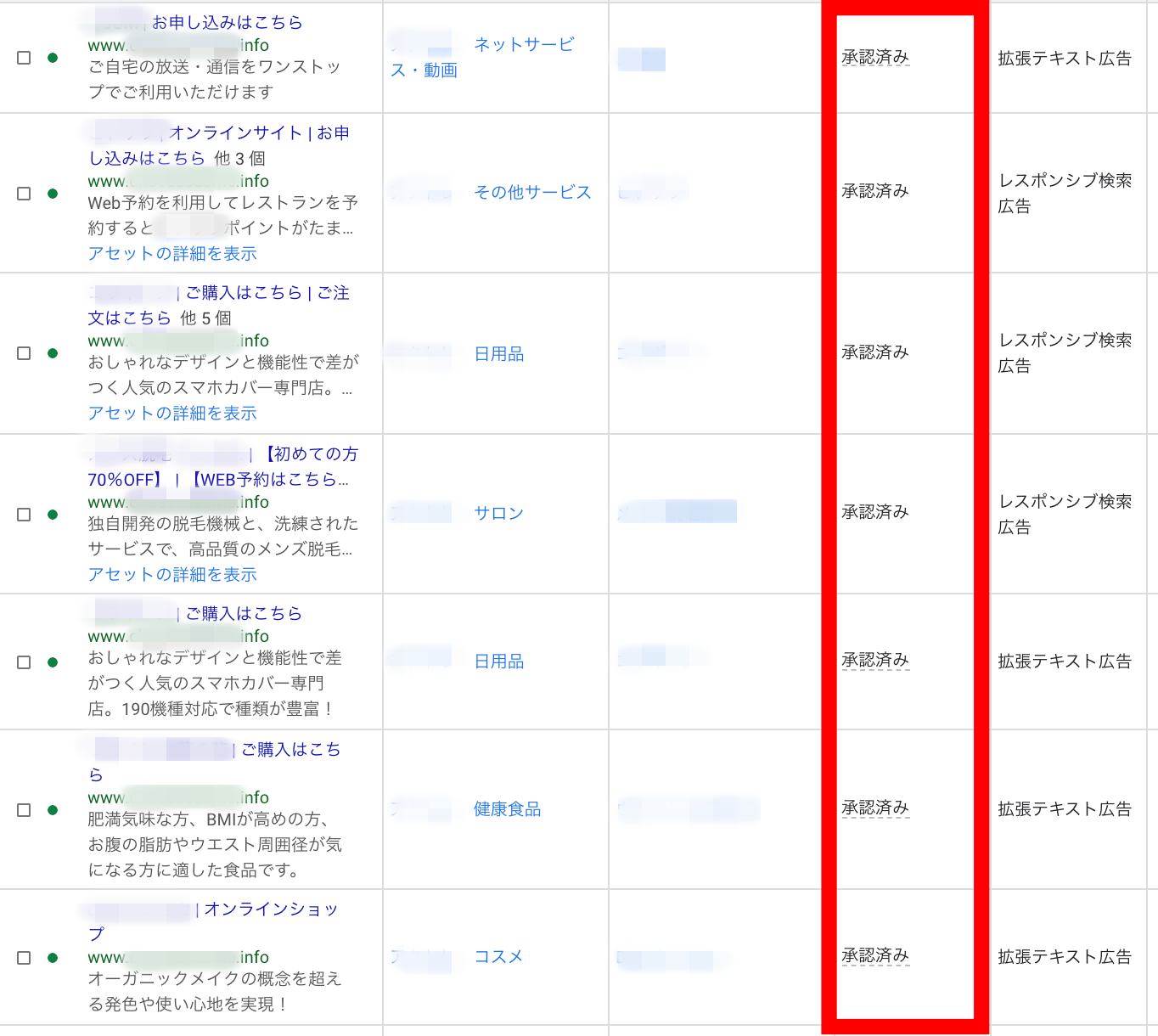Click green status dot on コスメ ad row

click(x=53, y=958)
